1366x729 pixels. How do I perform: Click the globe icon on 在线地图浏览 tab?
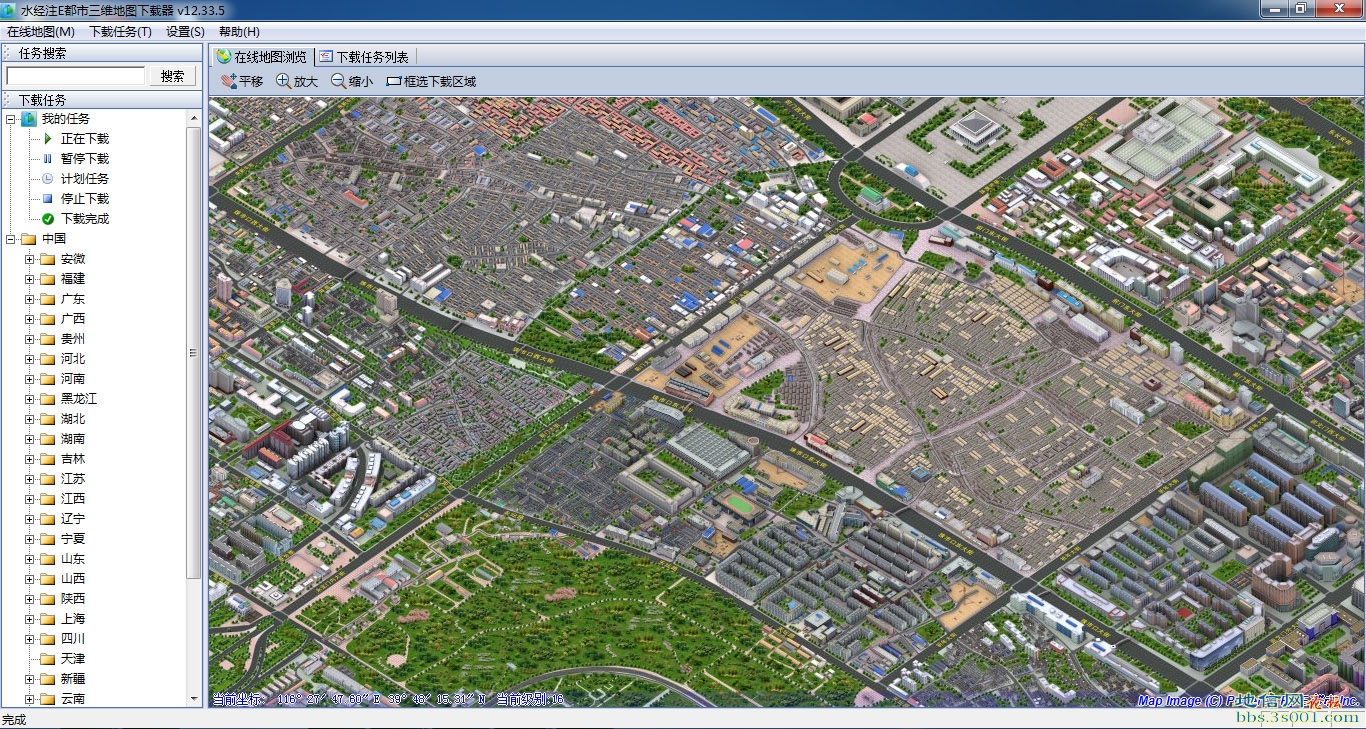[224, 57]
